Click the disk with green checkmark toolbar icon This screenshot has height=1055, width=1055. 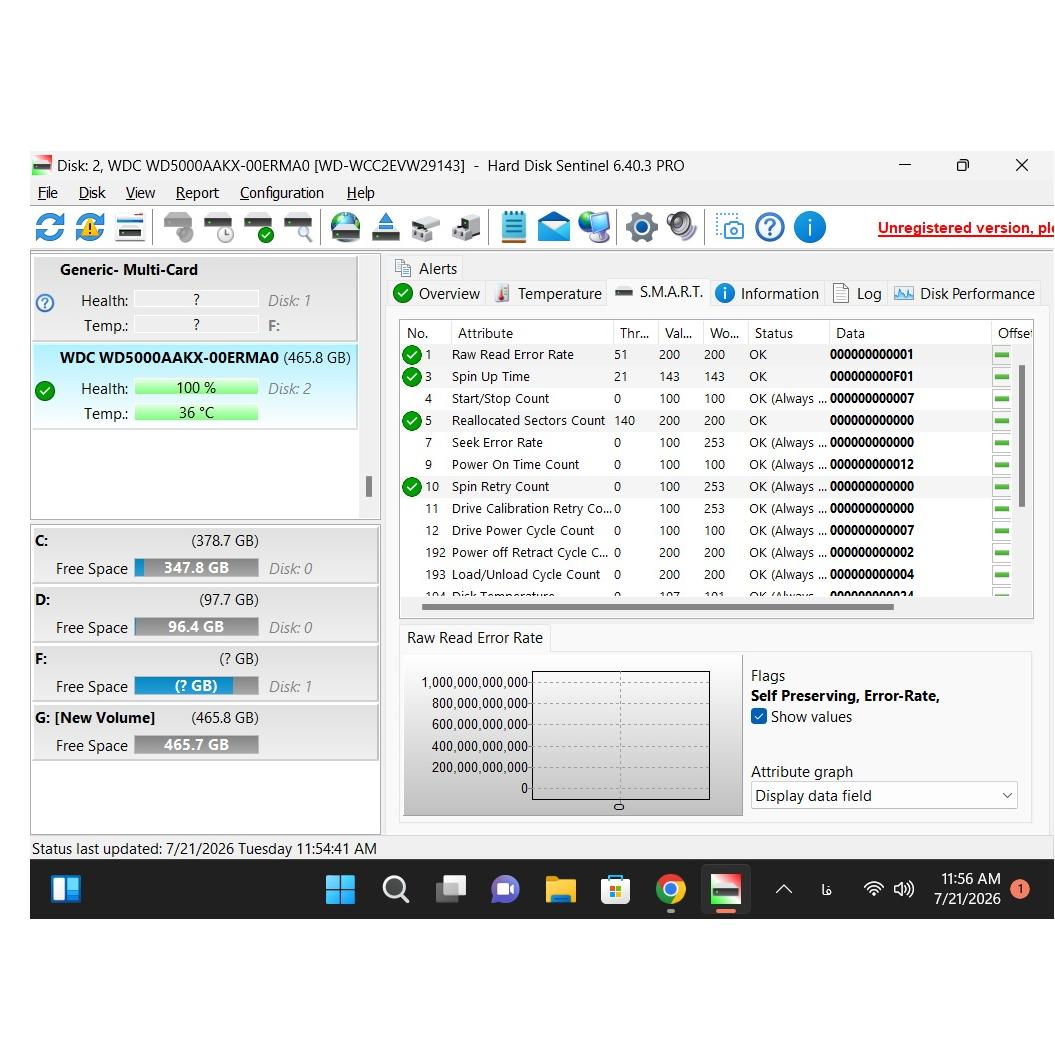point(259,227)
